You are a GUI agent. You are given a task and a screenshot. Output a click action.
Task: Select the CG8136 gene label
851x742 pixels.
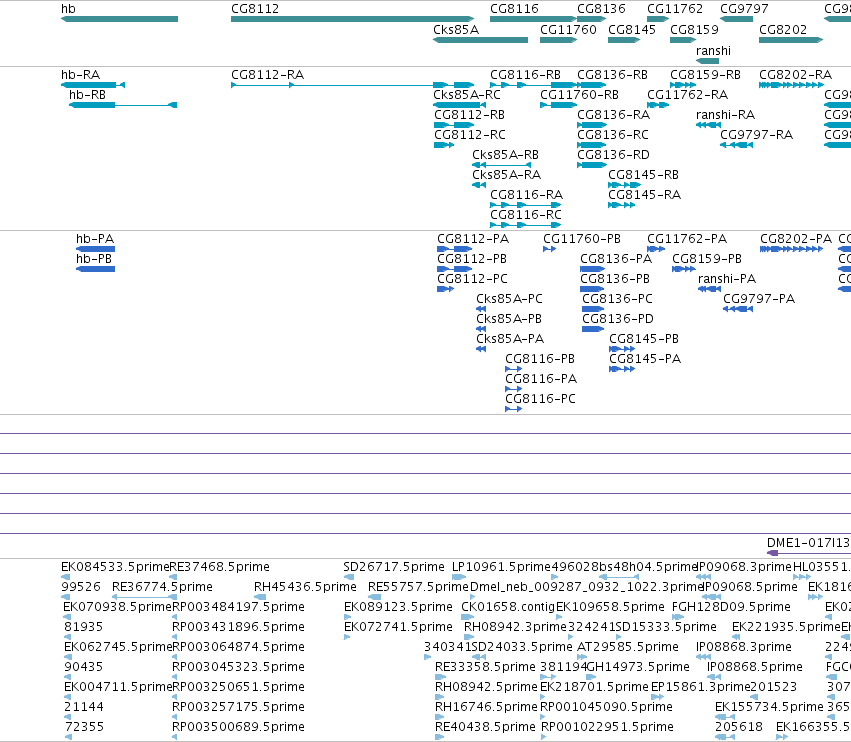click(x=601, y=9)
